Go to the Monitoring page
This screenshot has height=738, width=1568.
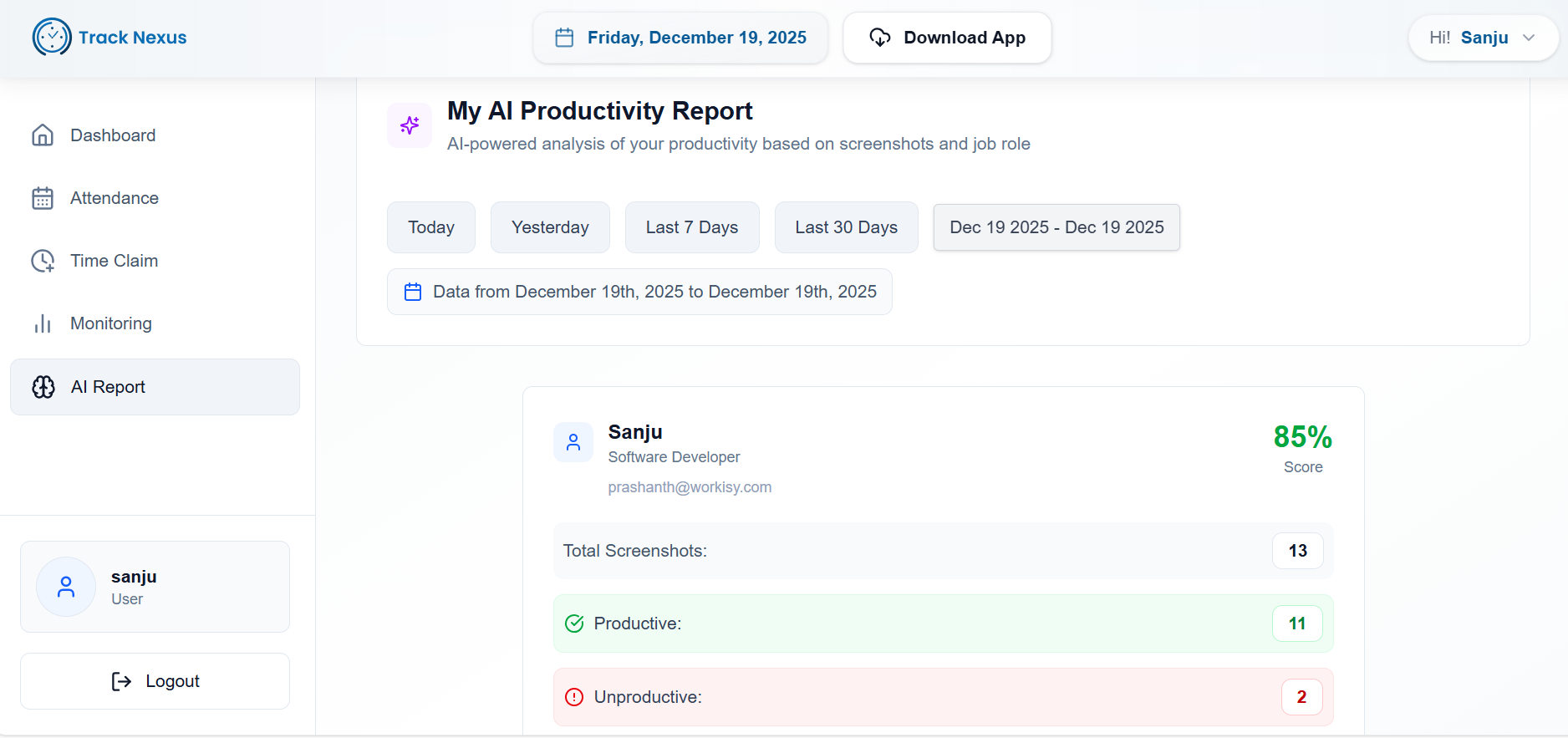(x=111, y=323)
